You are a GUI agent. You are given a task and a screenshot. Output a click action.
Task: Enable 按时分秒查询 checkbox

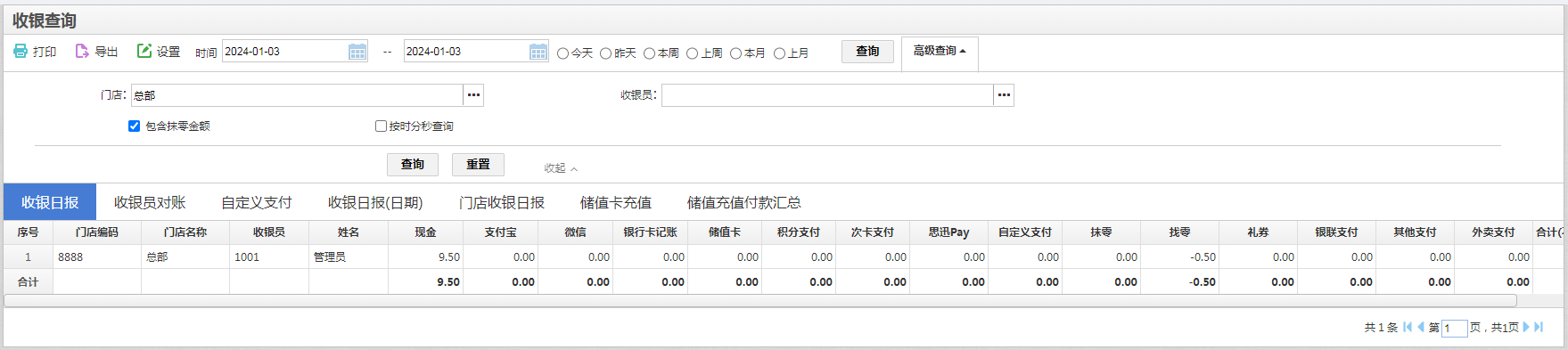pyautogui.click(x=381, y=126)
